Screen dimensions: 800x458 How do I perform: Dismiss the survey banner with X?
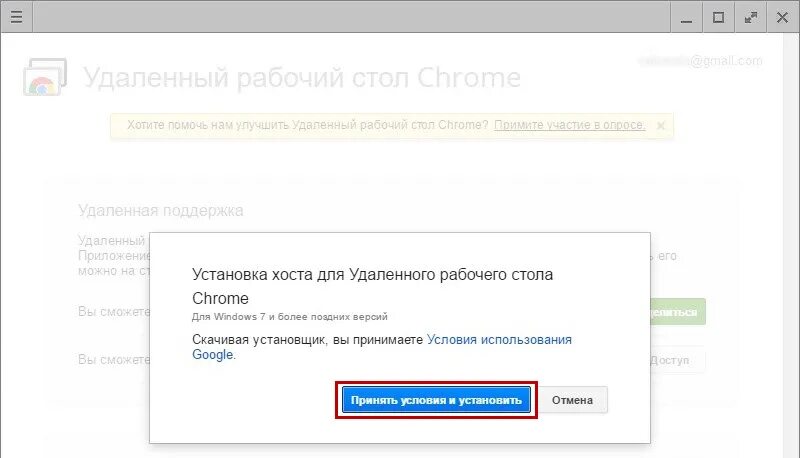661,125
